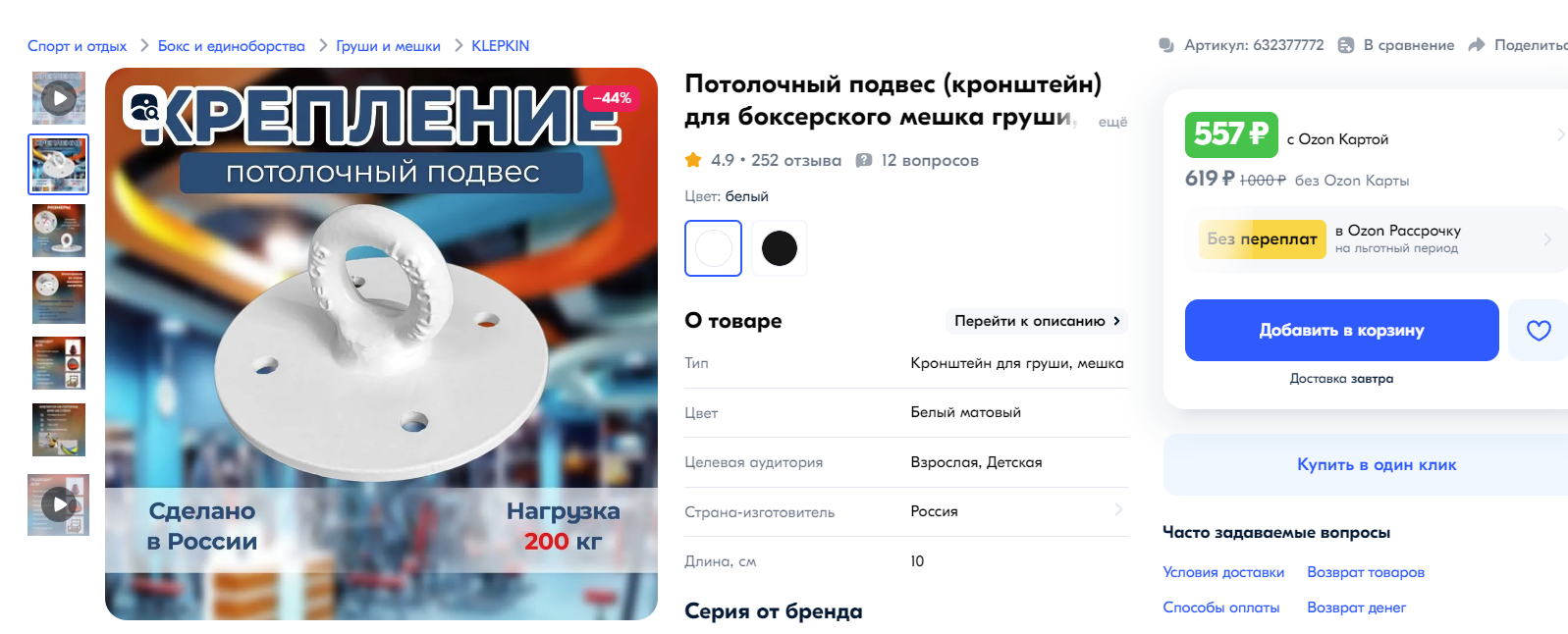Screen dimensions: 1568x634
Task: Click the compare icon next to В сравнение
Action: (1346, 45)
